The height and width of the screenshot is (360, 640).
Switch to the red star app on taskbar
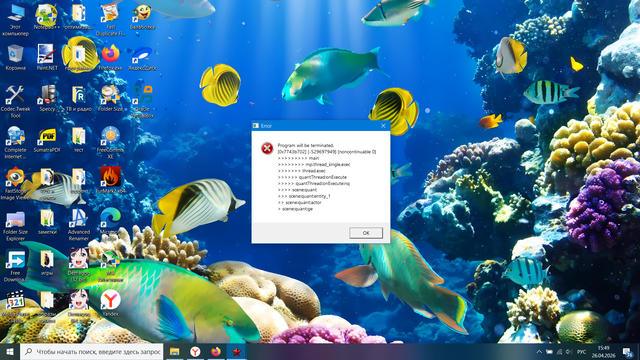[236, 351]
